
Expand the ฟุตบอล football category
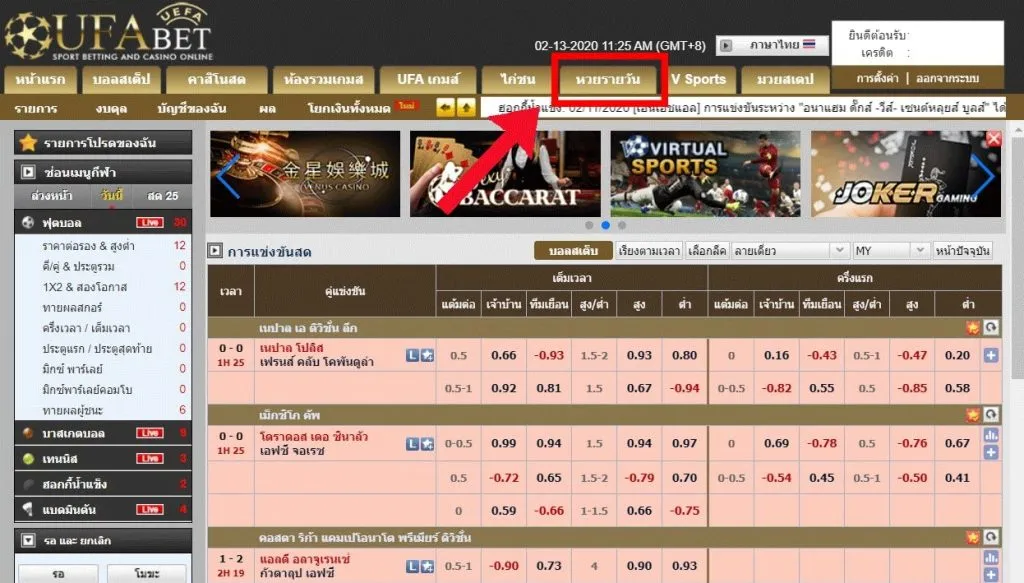click(103, 223)
